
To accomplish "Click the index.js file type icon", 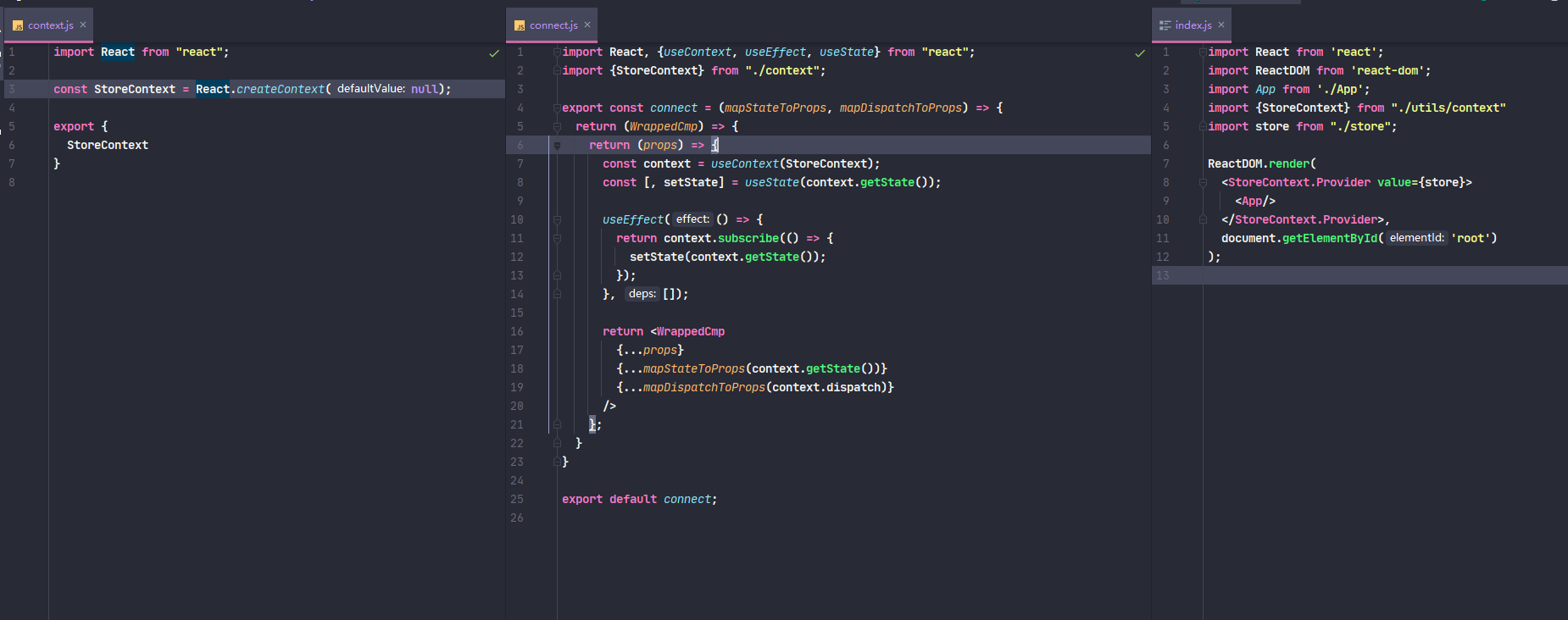I will click(x=1165, y=25).
